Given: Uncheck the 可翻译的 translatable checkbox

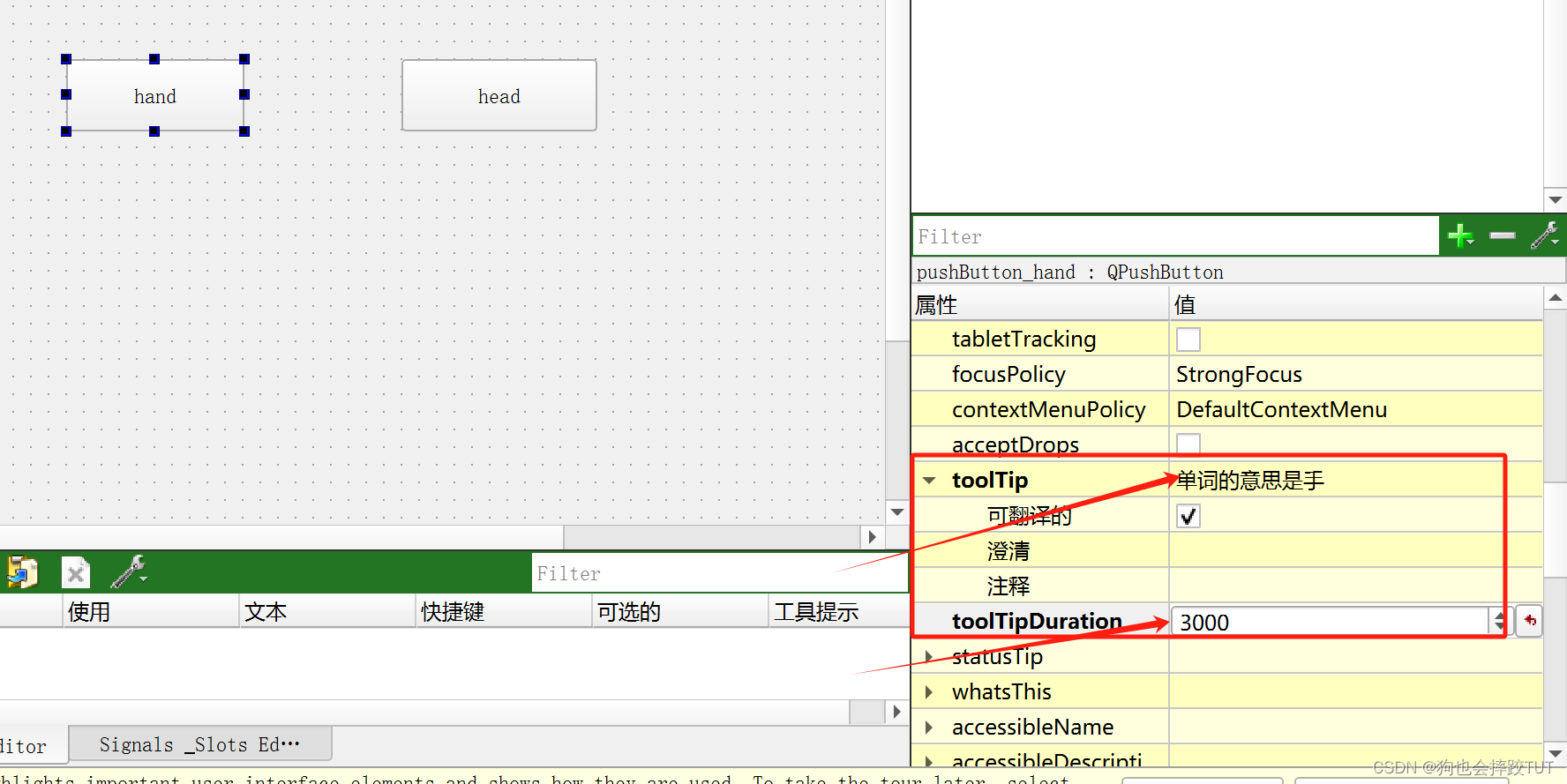Looking at the screenshot, I should pos(1188,515).
